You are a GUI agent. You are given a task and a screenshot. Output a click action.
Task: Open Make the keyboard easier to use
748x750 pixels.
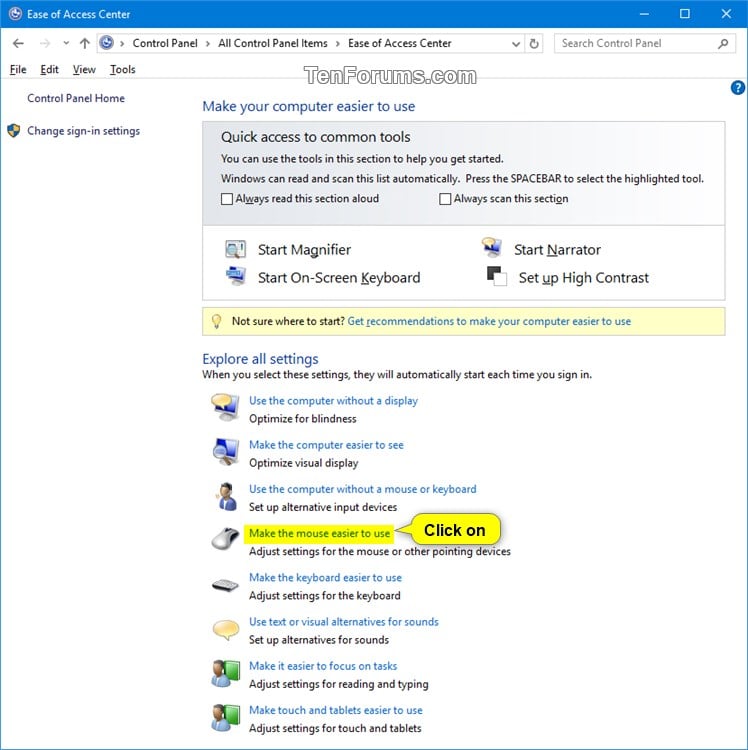click(325, 578)
